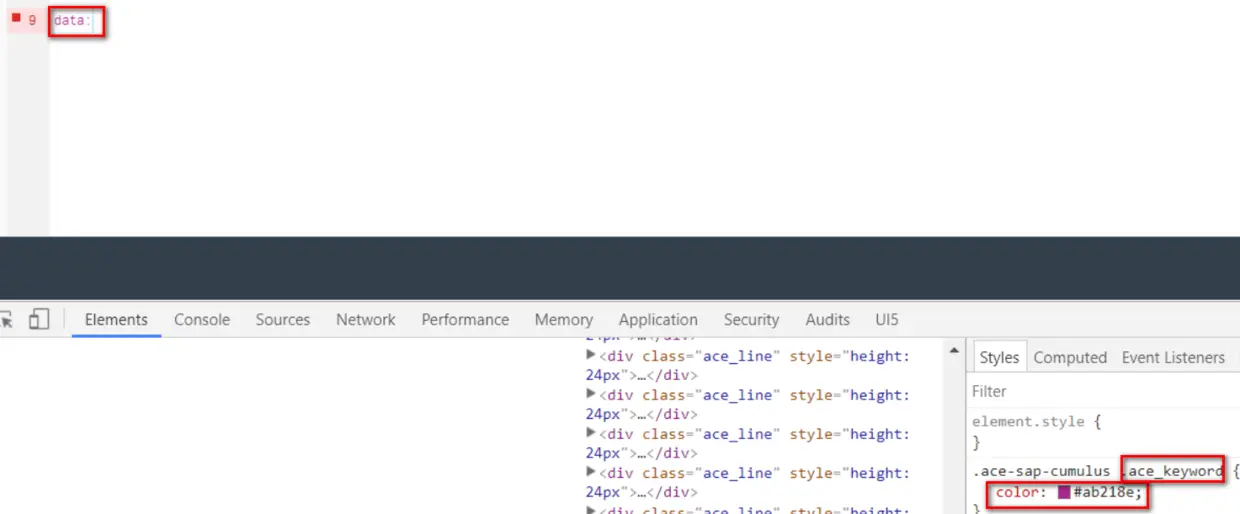Screen dimensions: 1240x514
Task: Click line number 9 in the gutter
Action: 32,19
